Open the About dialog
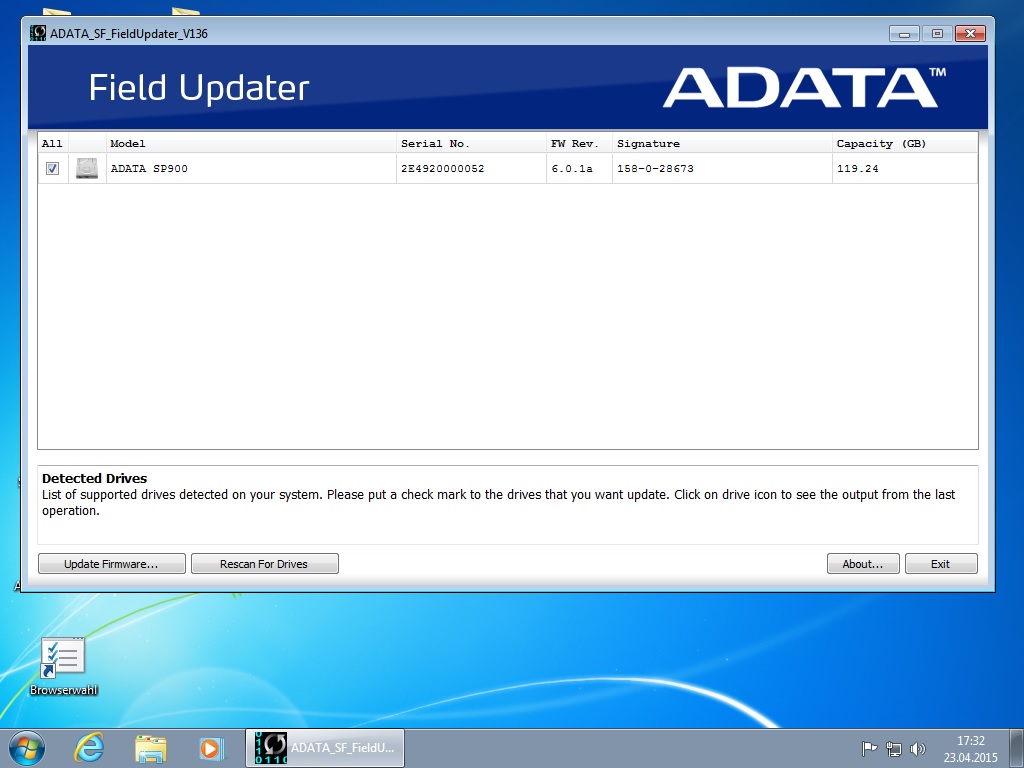Screen dimensions: 1024x768 click(x=863, y=564)
